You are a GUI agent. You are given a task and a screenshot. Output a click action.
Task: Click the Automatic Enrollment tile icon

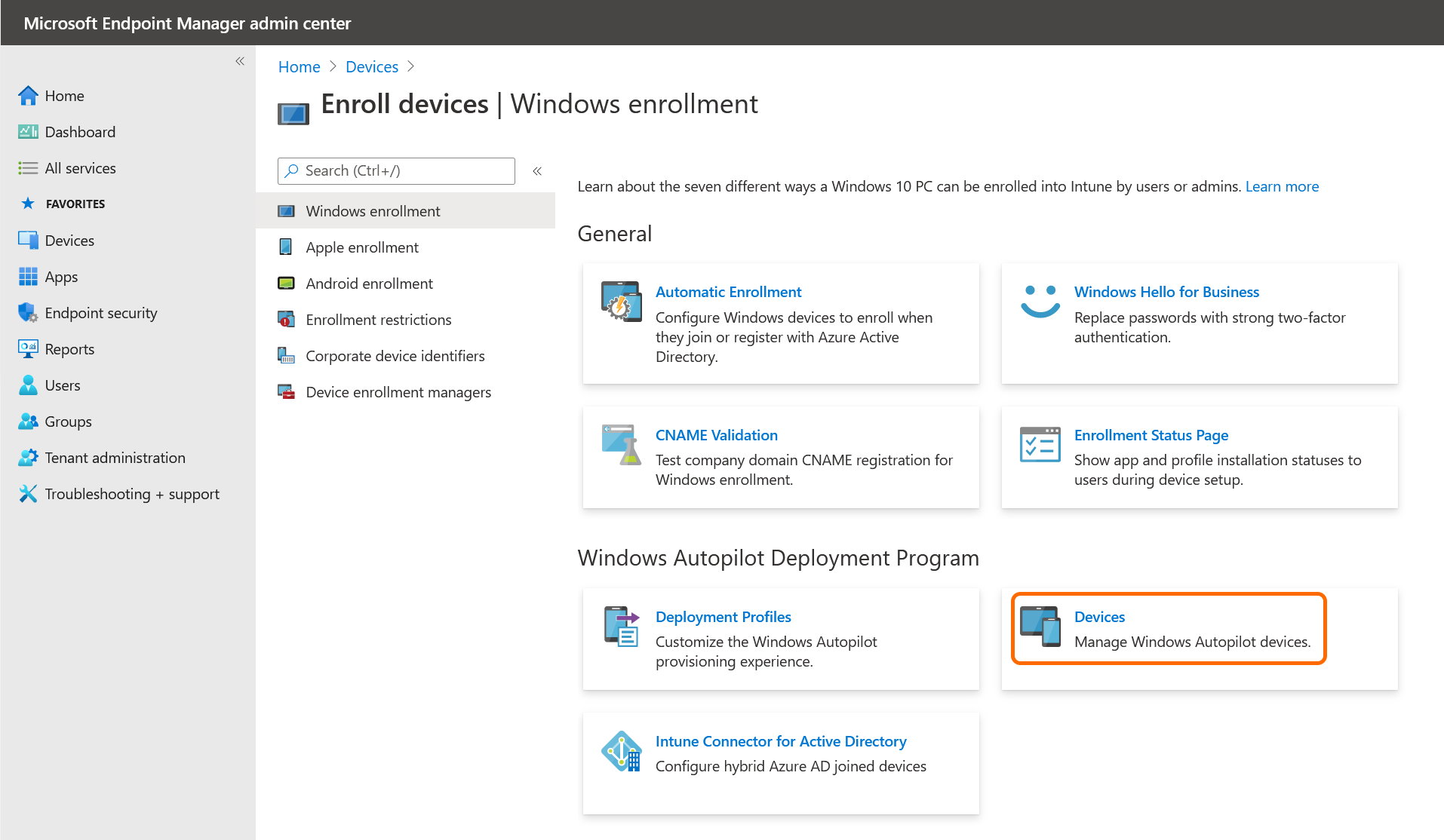pos(621,302)
